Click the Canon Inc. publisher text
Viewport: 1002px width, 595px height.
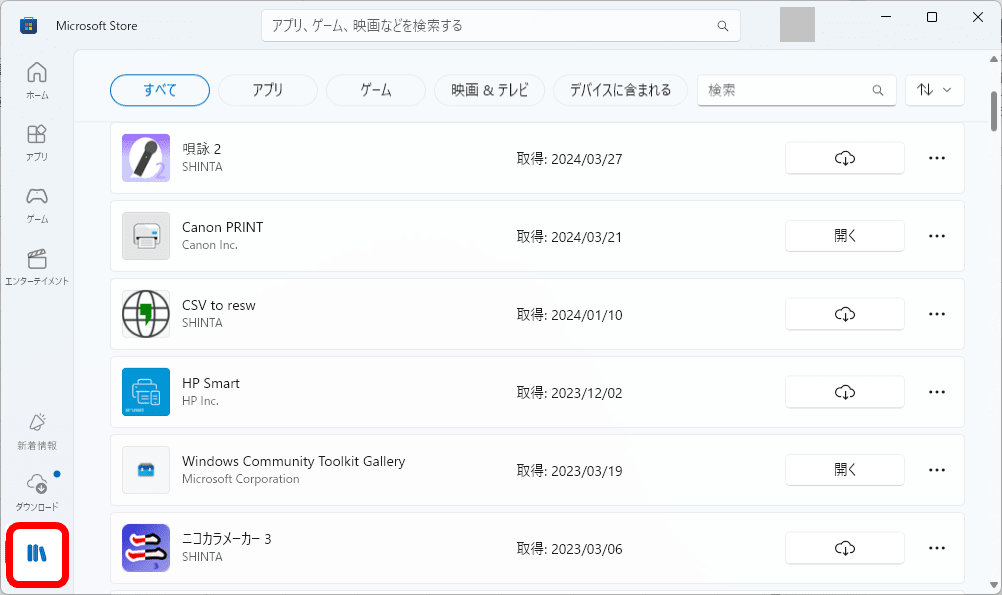coord(210,245)
